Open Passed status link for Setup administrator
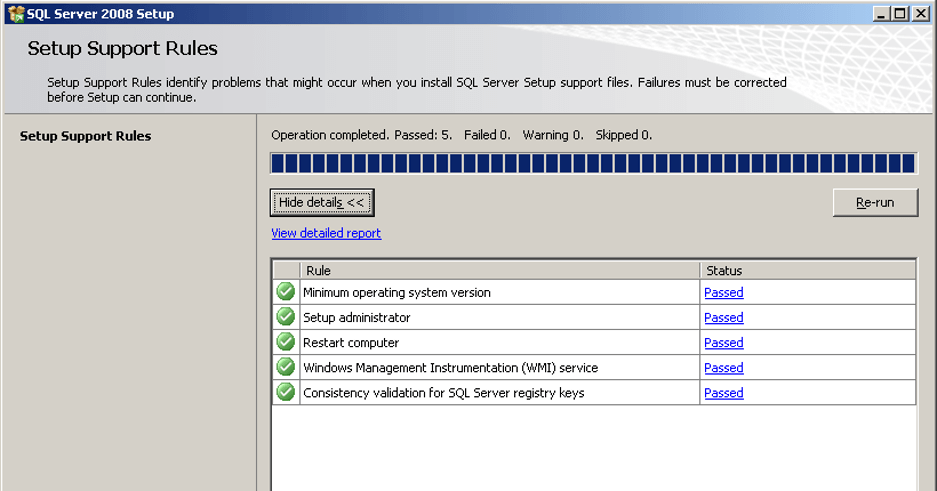937x491 pixels. tap(724, 318)
